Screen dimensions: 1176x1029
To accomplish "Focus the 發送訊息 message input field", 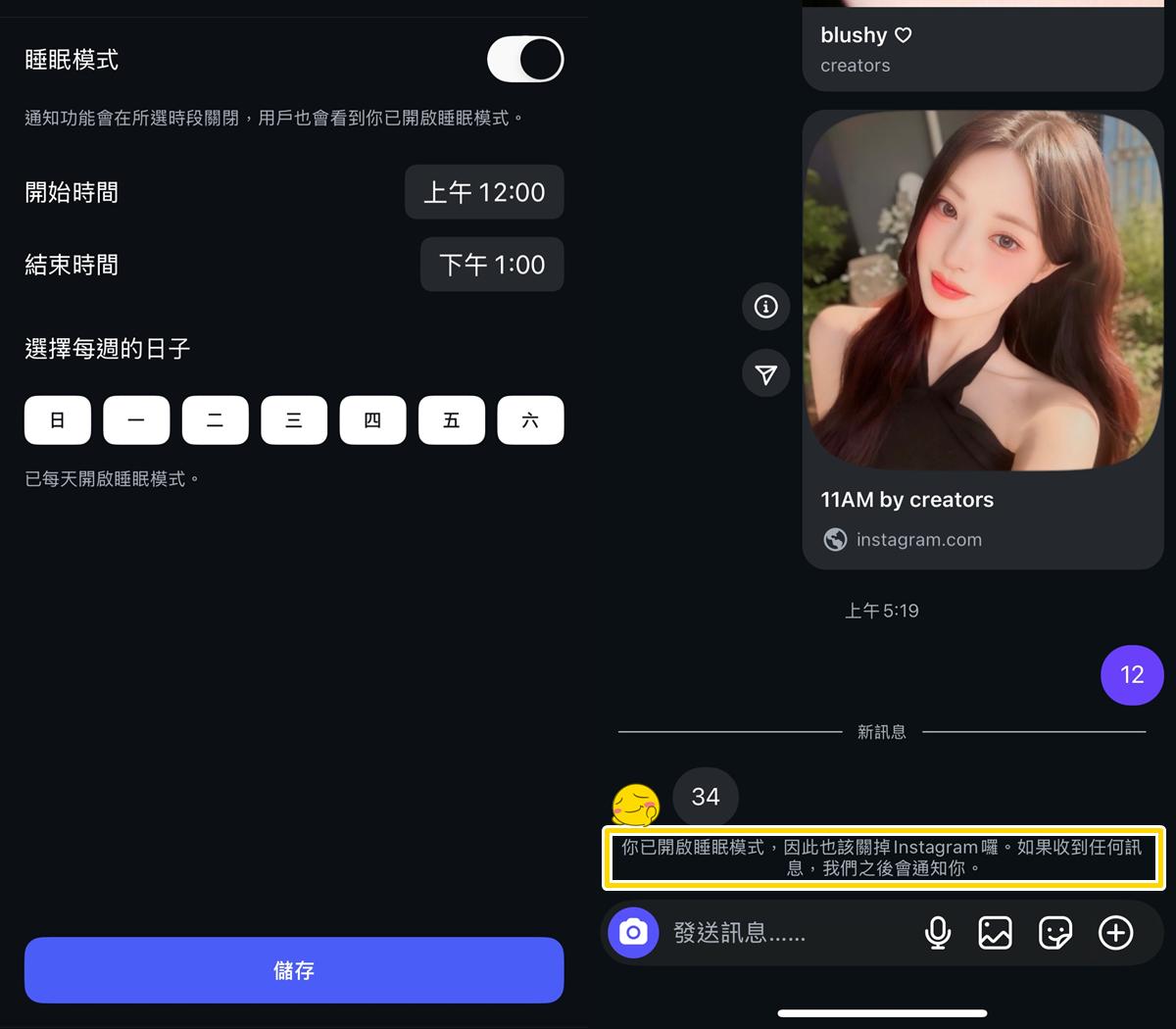I will point(784,933).
